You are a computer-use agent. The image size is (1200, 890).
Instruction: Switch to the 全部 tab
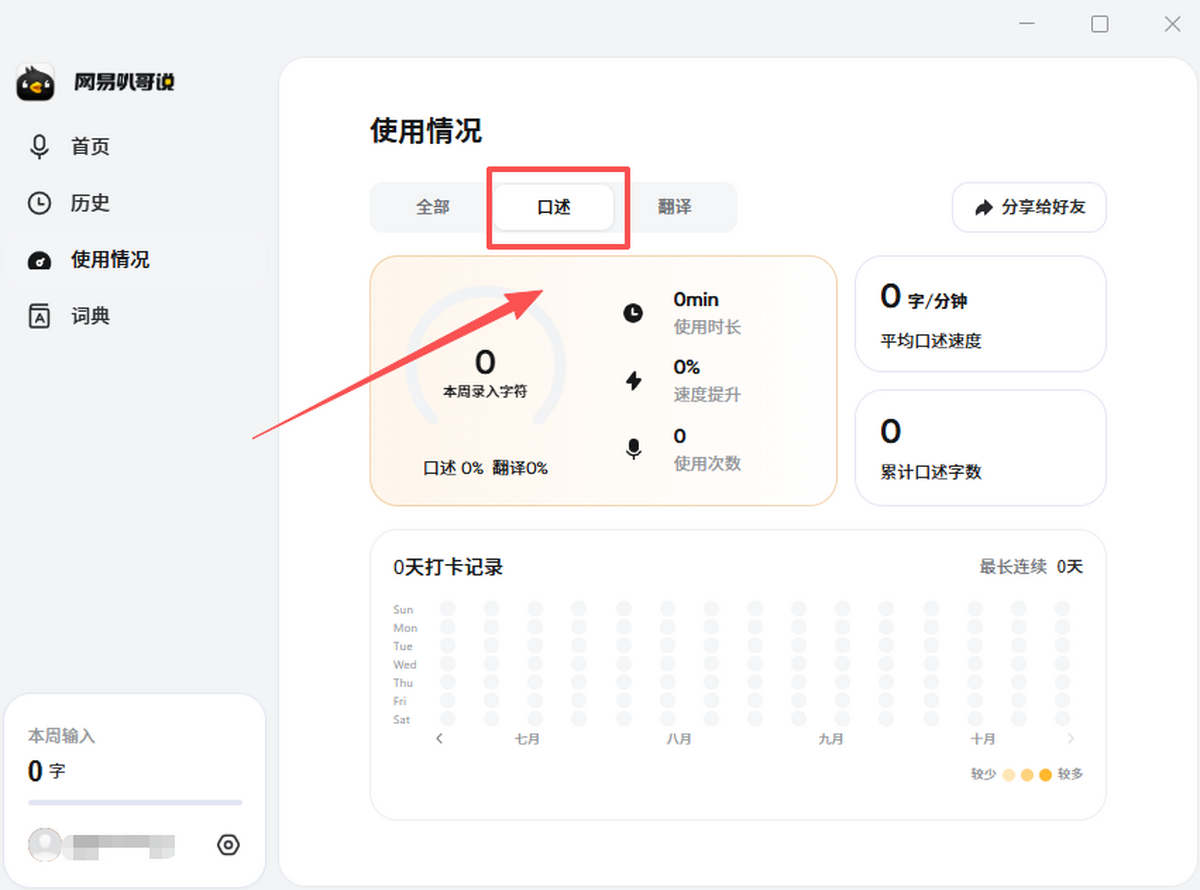coord(433,207)
